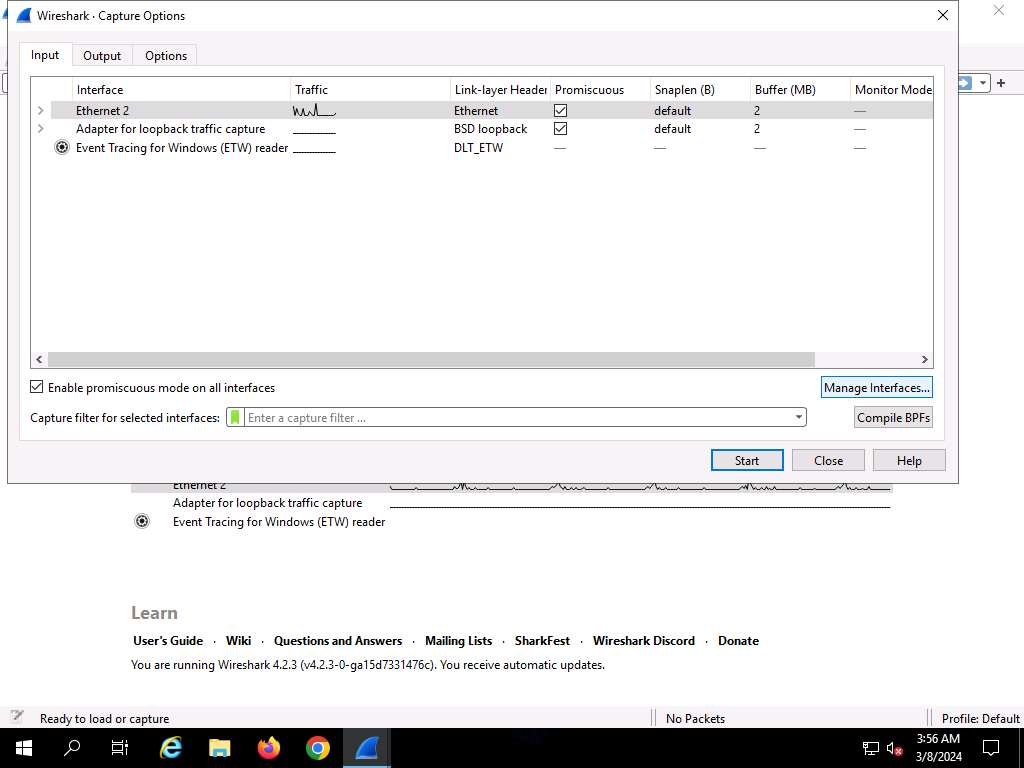This screenshot has width=1024, height=768.
Task: Expand the Ethernet 2 interface row
Action: pyautogui.click(x=40, y=111)
